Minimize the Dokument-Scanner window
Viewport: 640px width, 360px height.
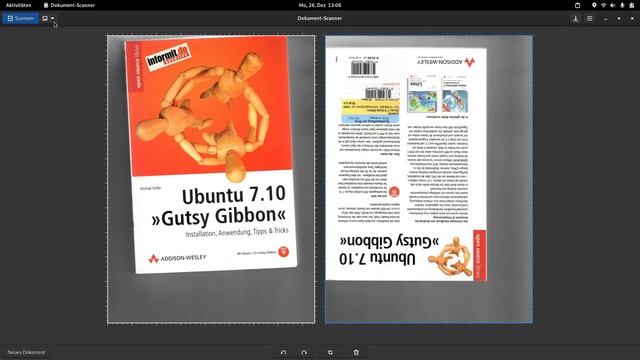click(606, 18)
